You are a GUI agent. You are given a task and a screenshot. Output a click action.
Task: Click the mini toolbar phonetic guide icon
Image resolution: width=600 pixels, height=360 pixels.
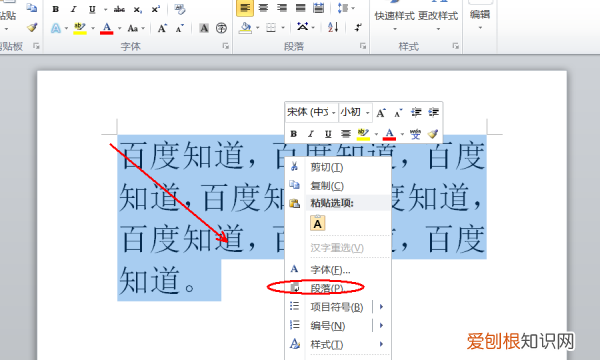coord(415,134)
